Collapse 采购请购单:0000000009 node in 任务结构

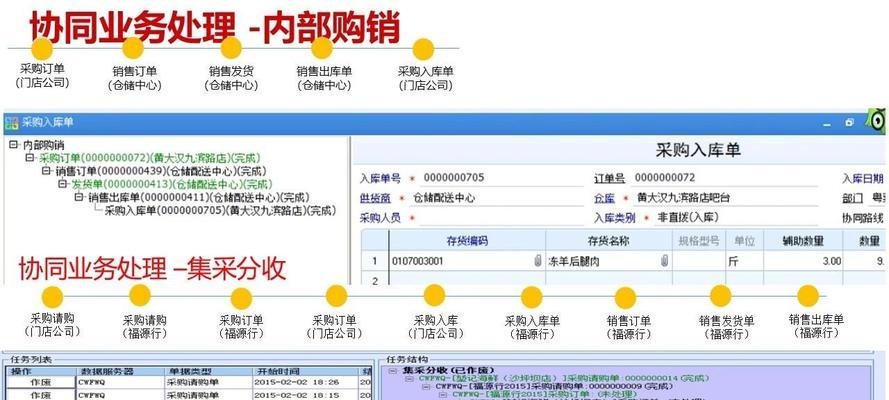(426, 386)
